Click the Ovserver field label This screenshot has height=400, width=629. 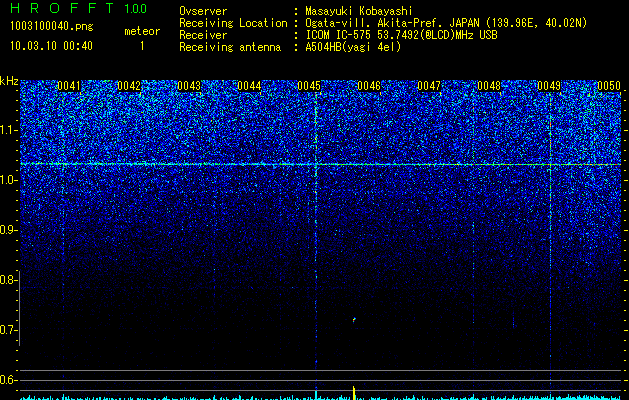[x=203, y=11]
